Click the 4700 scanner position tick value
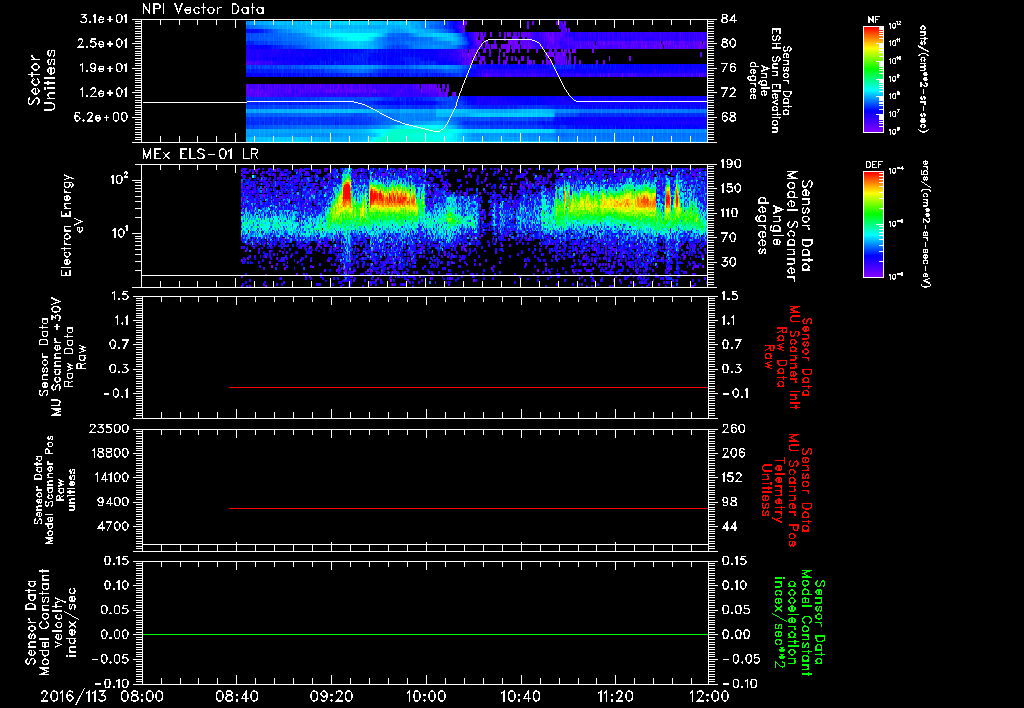1024x708 pixels. pos(114,526)
